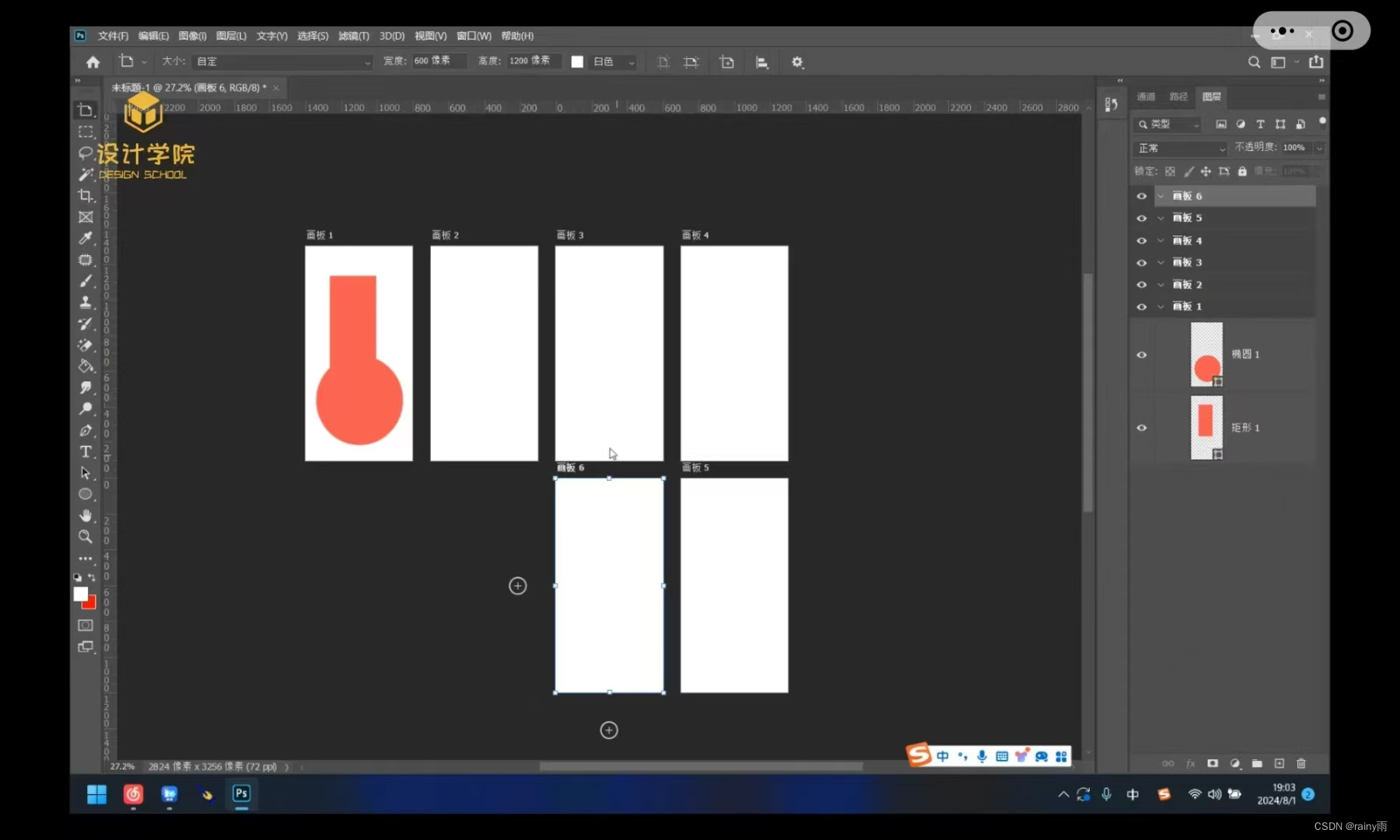Select the Path Selection tool
1400x840 pixels.
(x=86, y=473)
